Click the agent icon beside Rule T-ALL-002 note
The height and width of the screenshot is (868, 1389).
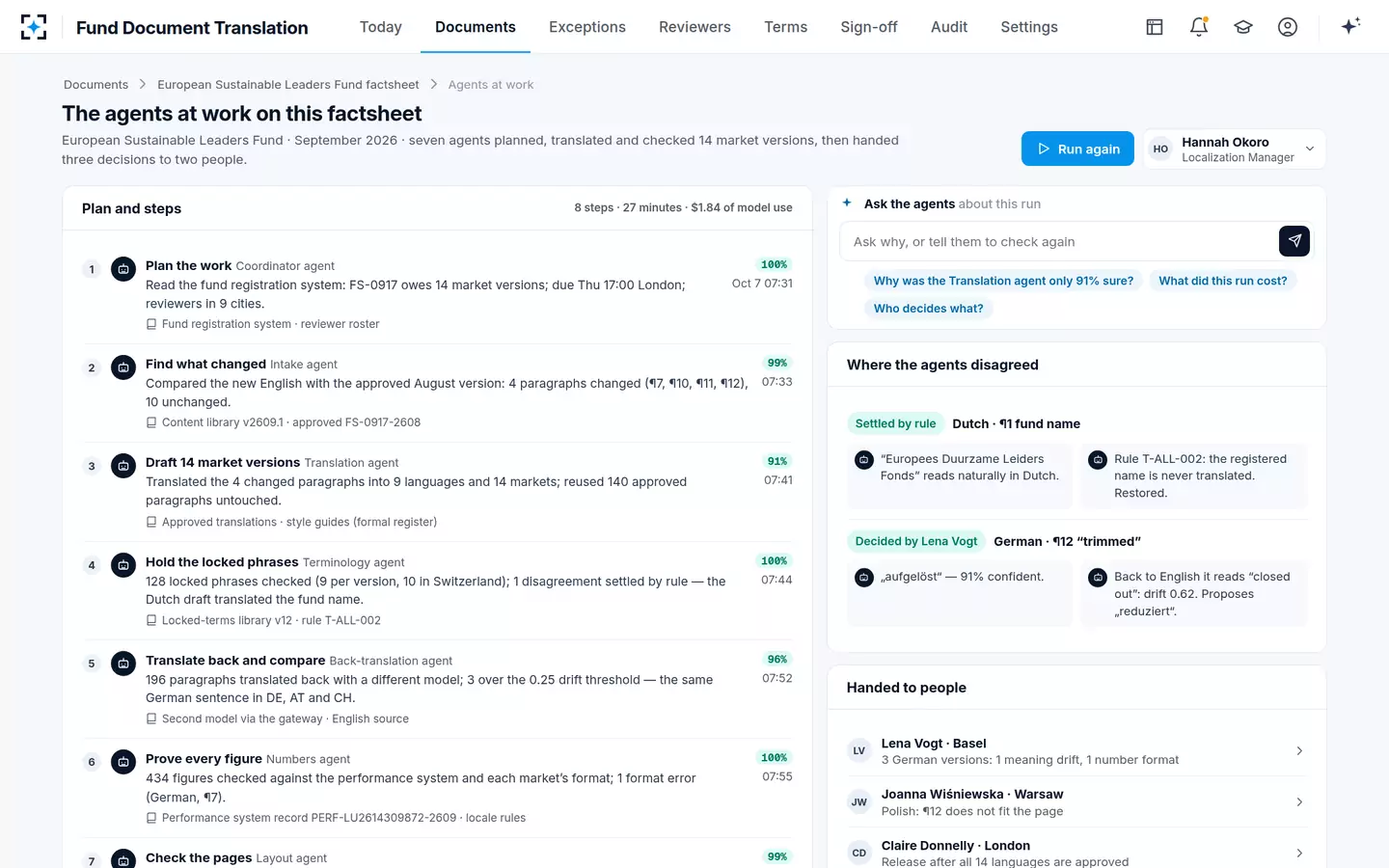tap(1098, 460)
